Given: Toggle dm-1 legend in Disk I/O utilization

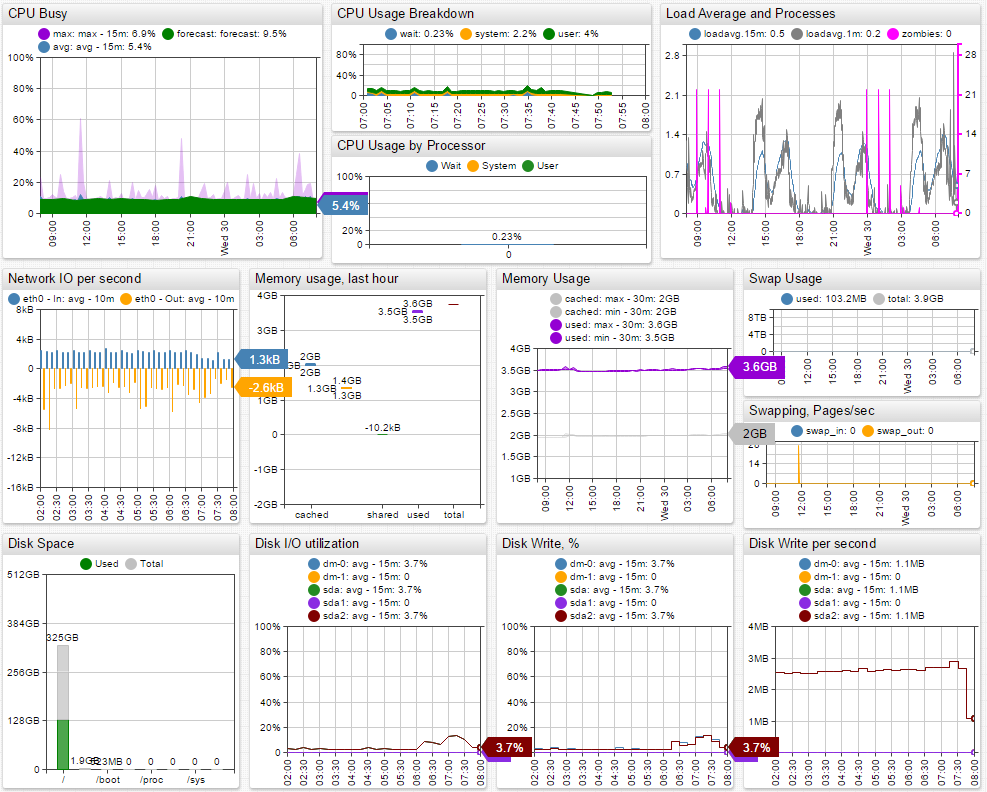Looking at the screenshot, I should 314,577.
